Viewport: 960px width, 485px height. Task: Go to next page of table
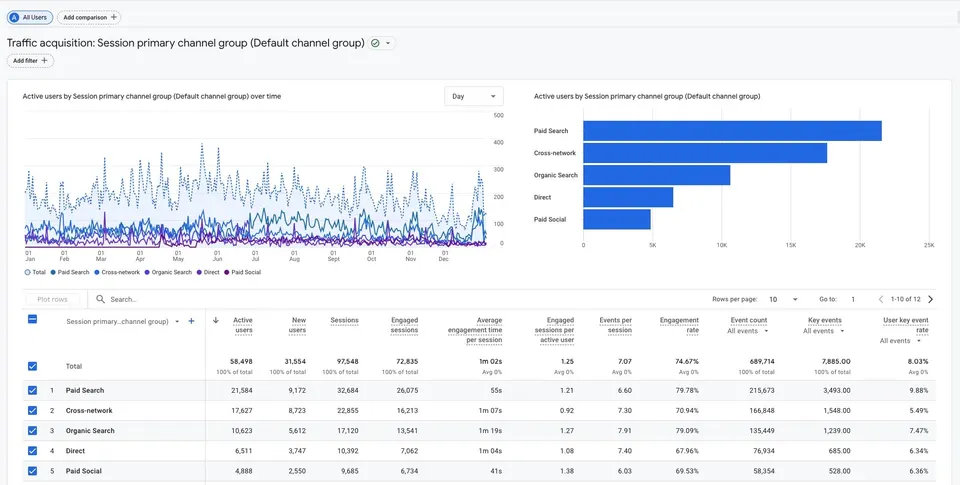pos(931,299)
